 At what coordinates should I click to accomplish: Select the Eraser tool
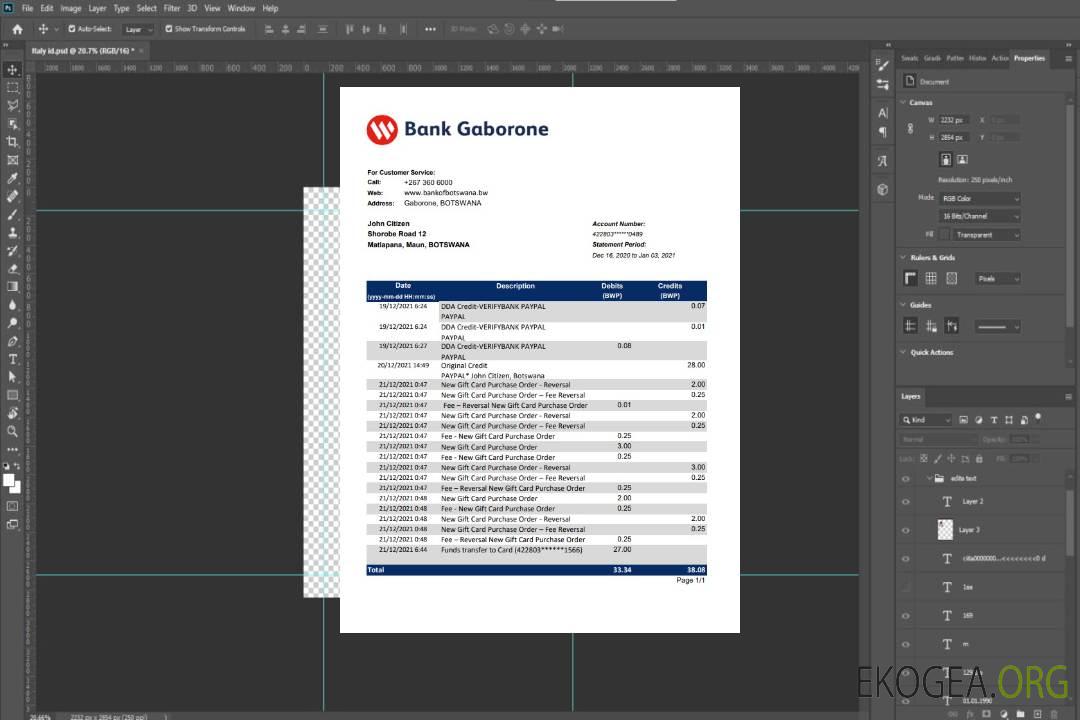point(12,269)
